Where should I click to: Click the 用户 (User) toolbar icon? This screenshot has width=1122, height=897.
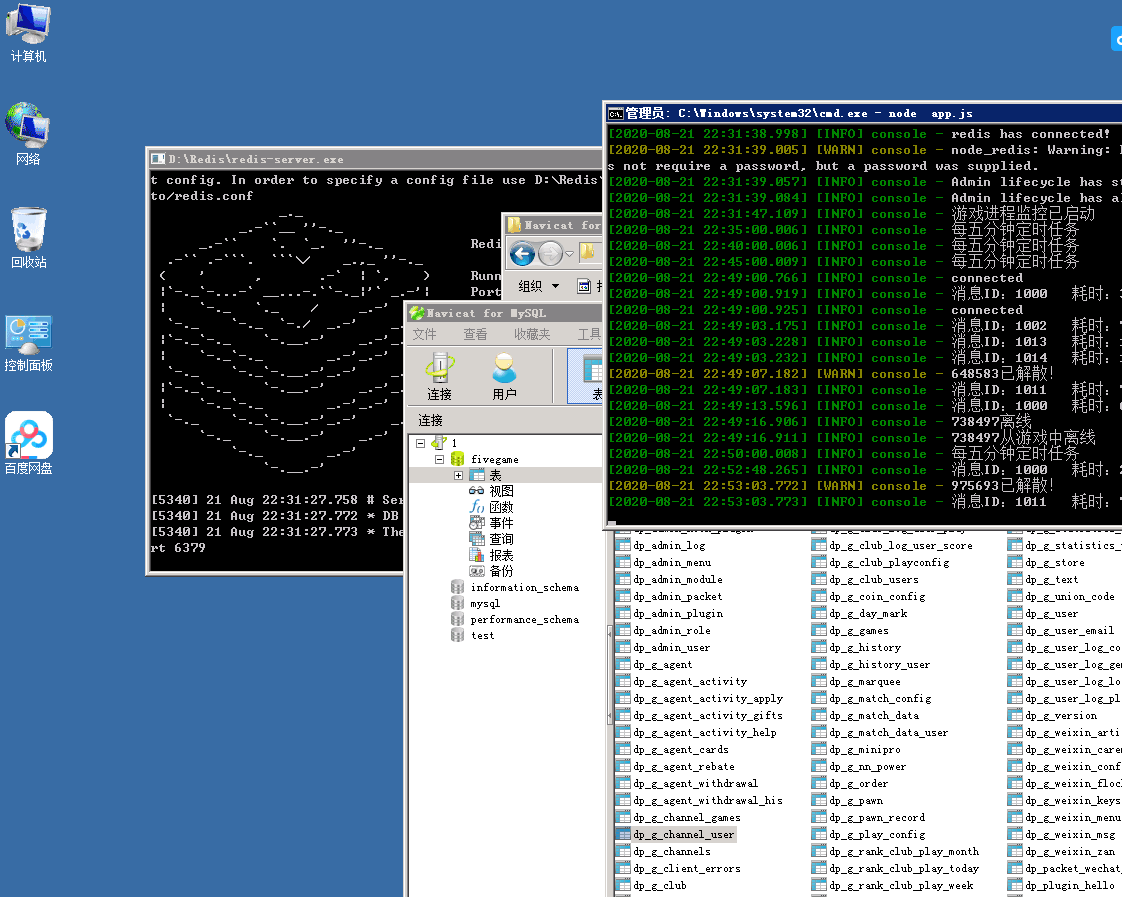coord(504,376)
